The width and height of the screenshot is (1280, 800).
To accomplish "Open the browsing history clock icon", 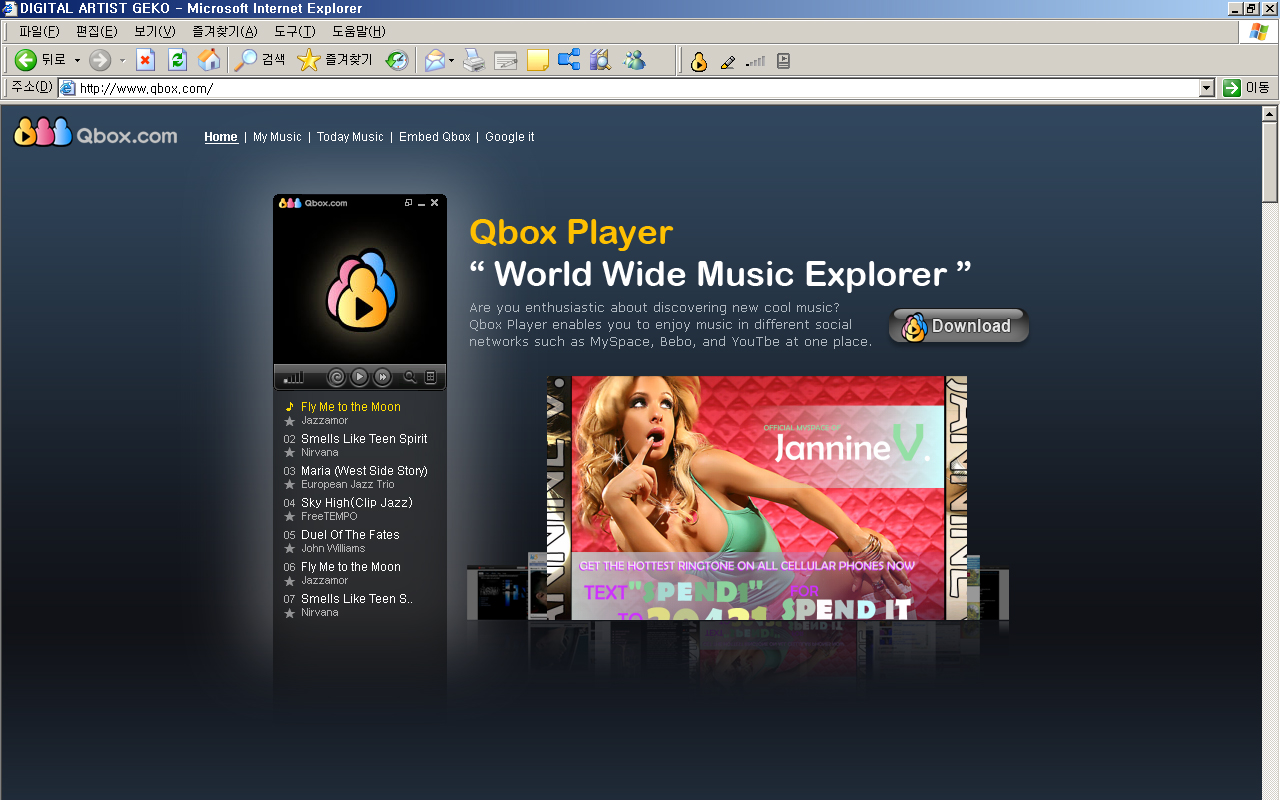I will 397,60.
